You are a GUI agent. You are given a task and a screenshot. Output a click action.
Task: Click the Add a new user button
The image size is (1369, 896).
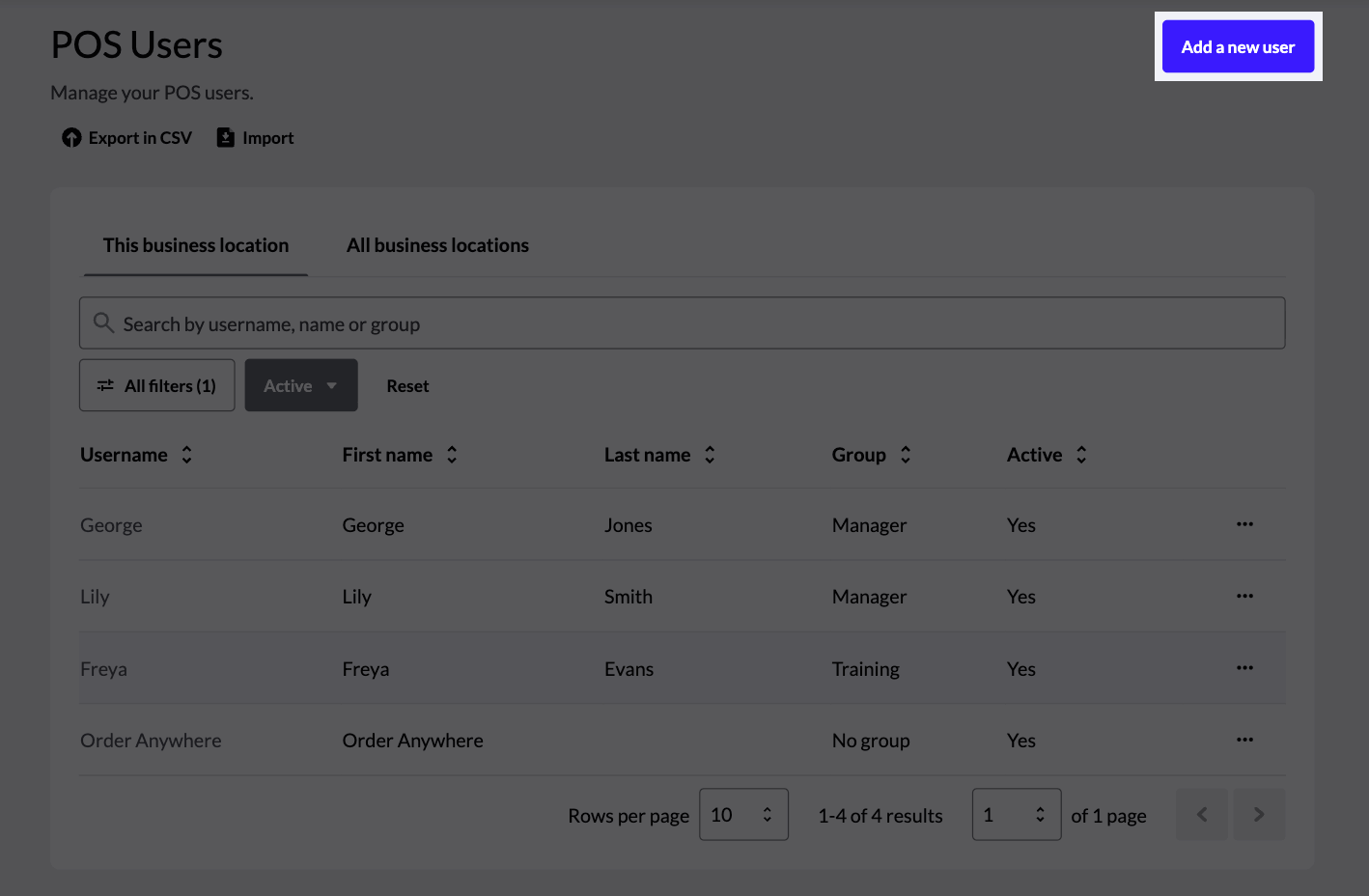point(1238,46)
